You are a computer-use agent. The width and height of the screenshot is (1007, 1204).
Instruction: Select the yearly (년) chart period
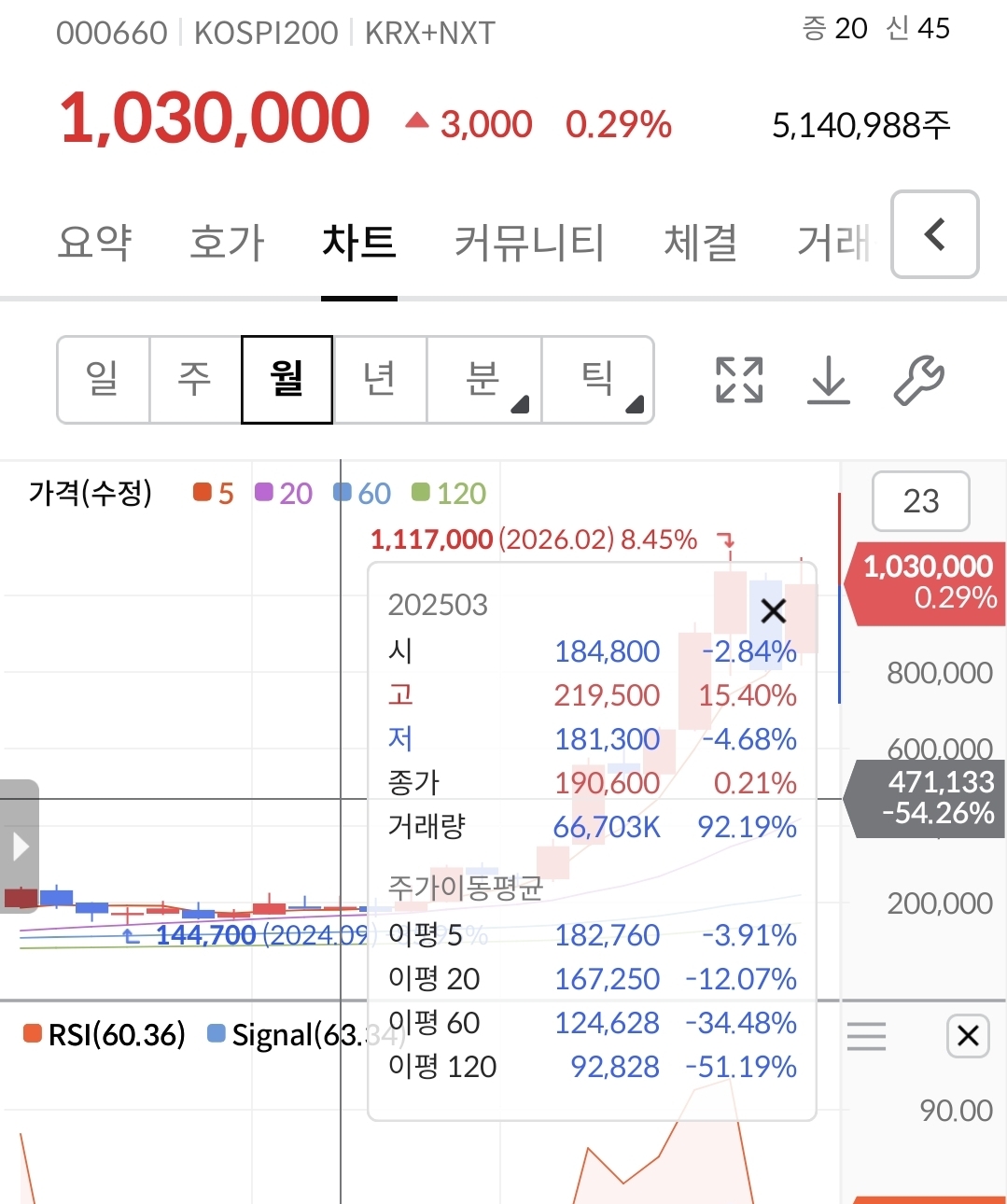point(380,380)
